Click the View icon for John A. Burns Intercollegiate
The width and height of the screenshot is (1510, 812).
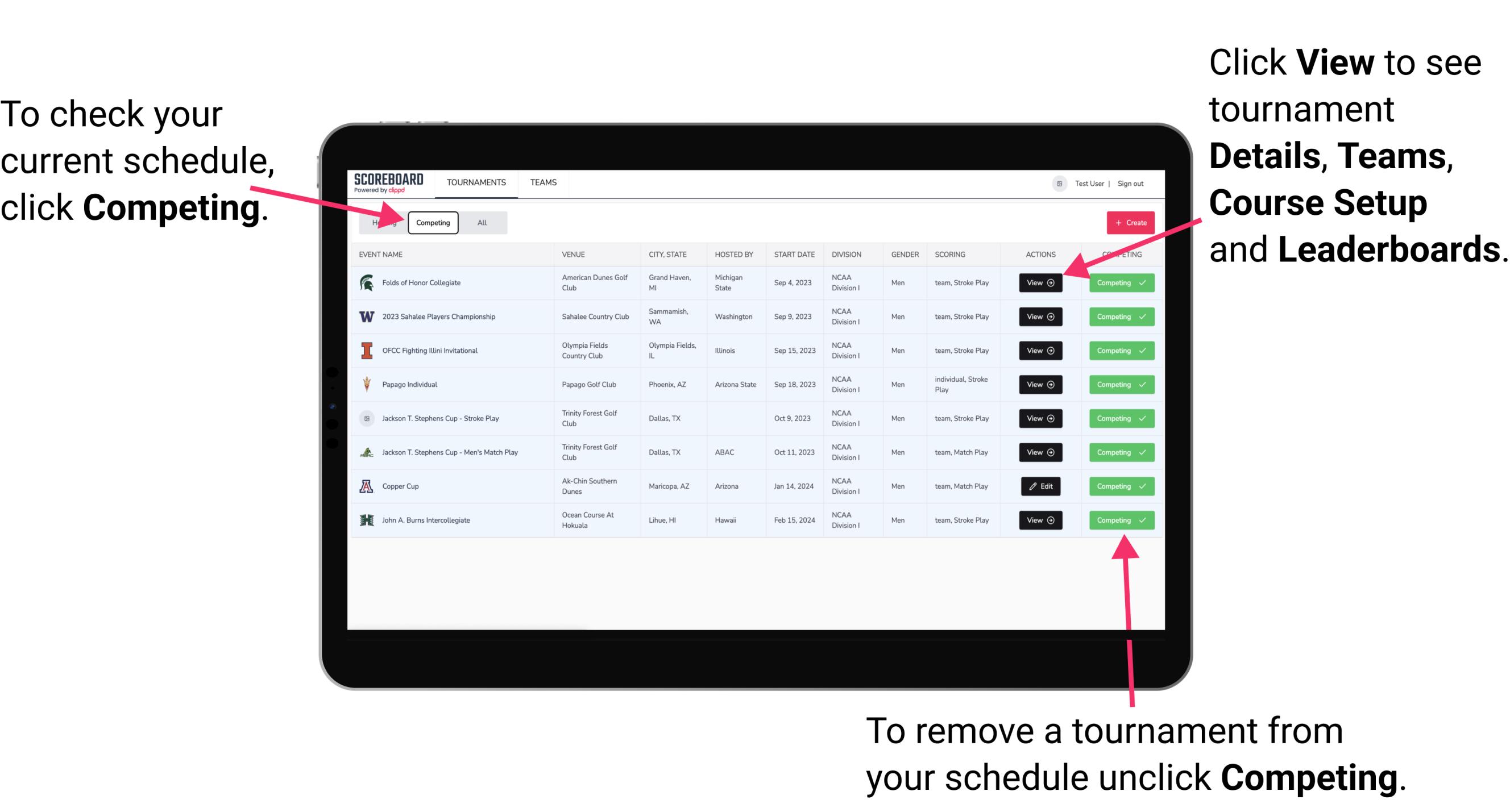[x=1038, y=520]
